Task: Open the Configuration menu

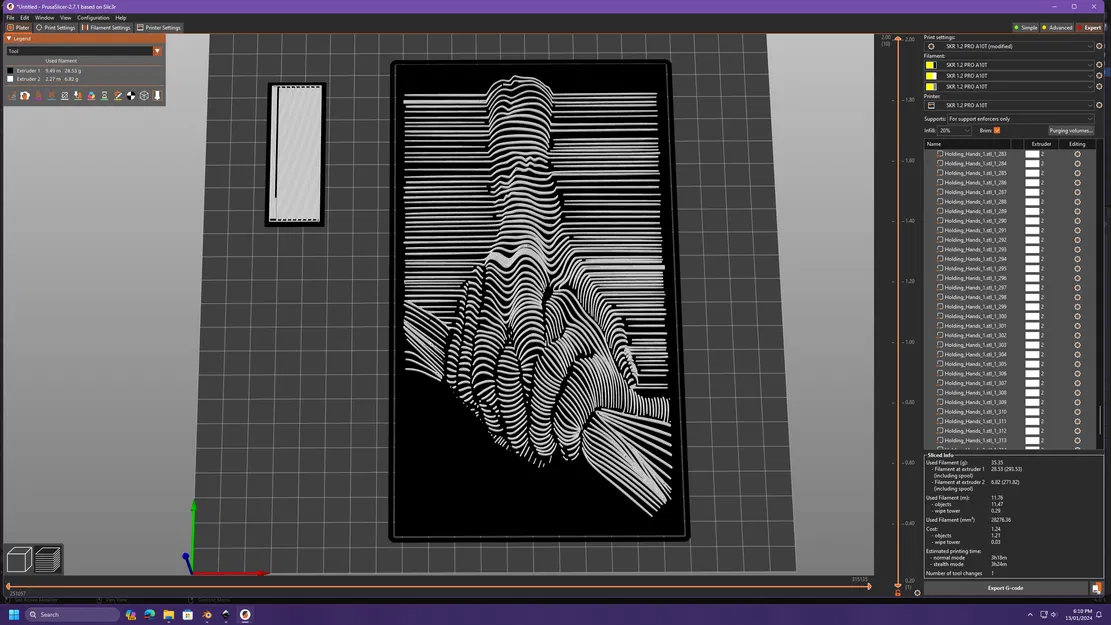Action: (x=93, y=18)
